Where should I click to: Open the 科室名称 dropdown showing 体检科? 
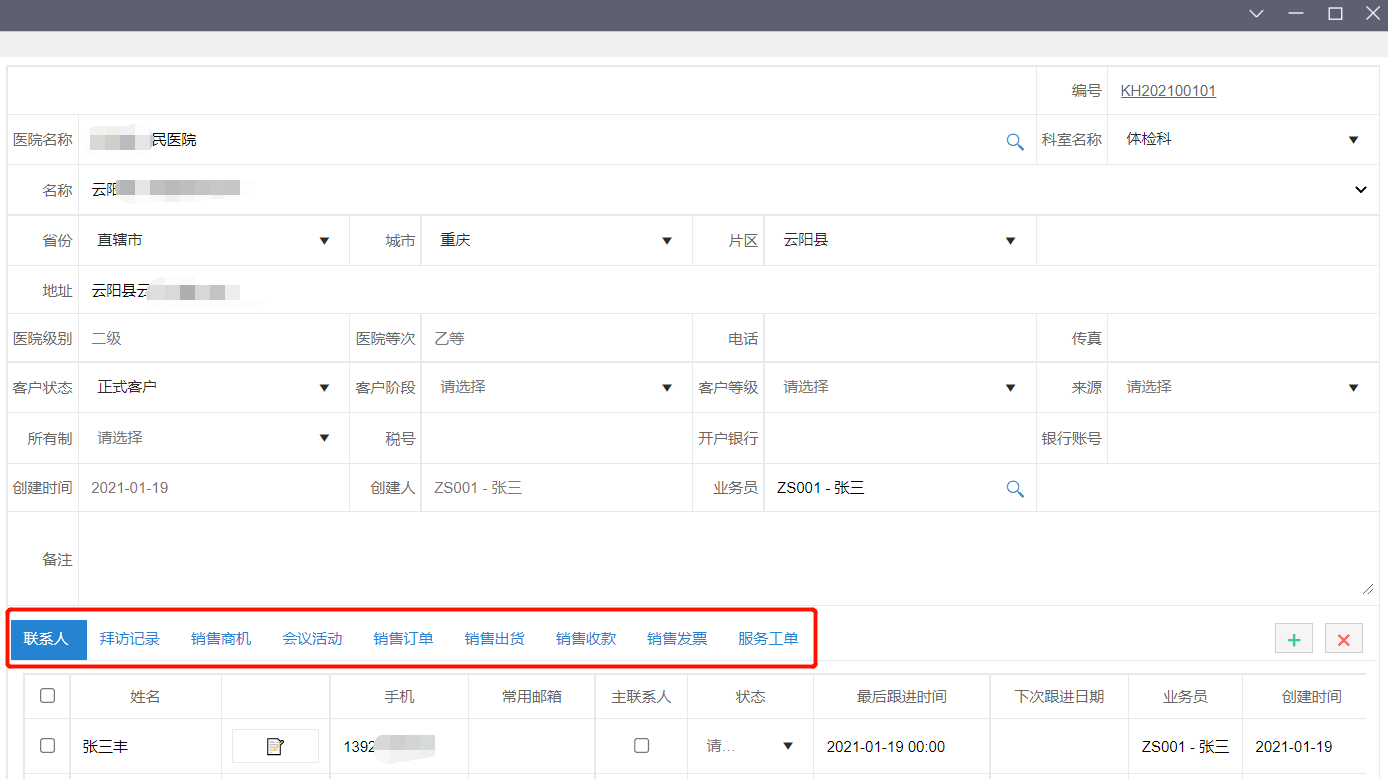pyautogui.click(x=1353, y=140)
